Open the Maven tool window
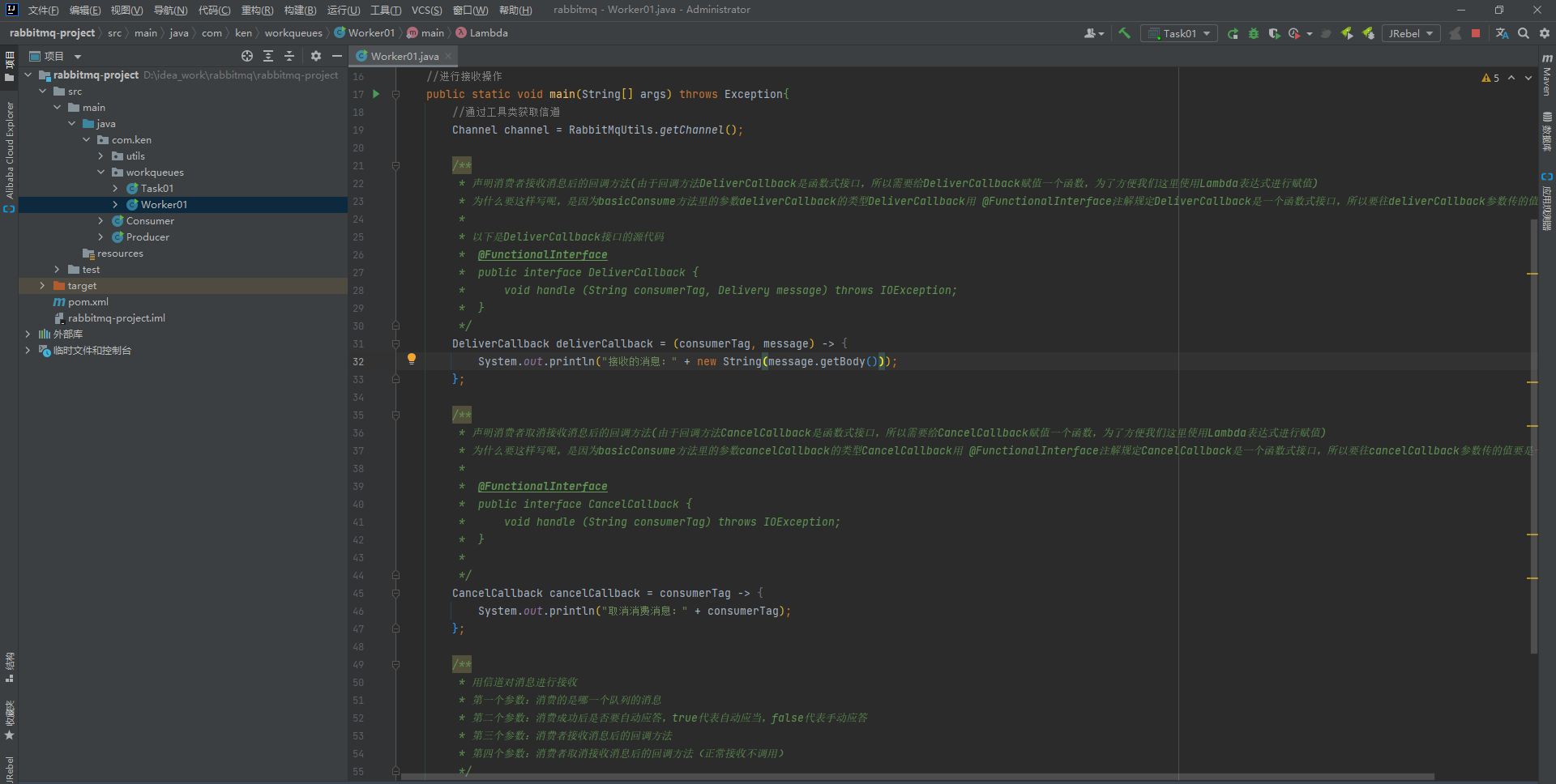Viewport: 1556px width, 784px height. 1547,75
